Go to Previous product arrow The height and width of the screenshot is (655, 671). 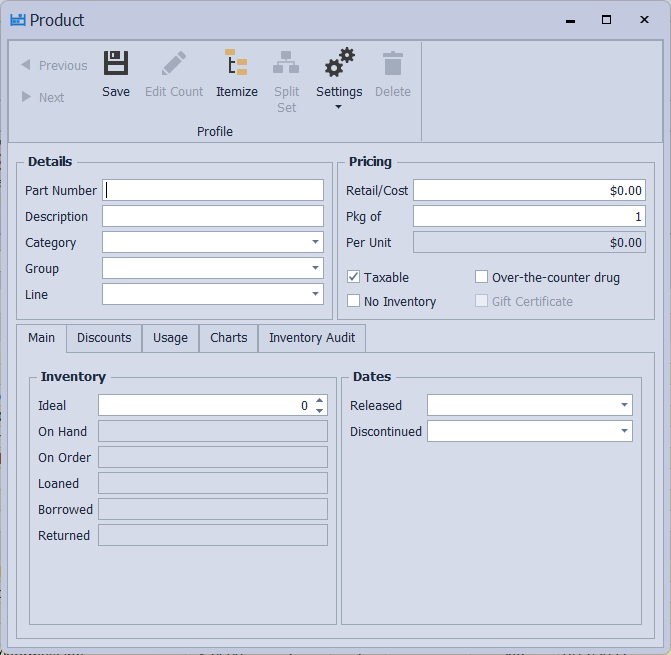27,65
